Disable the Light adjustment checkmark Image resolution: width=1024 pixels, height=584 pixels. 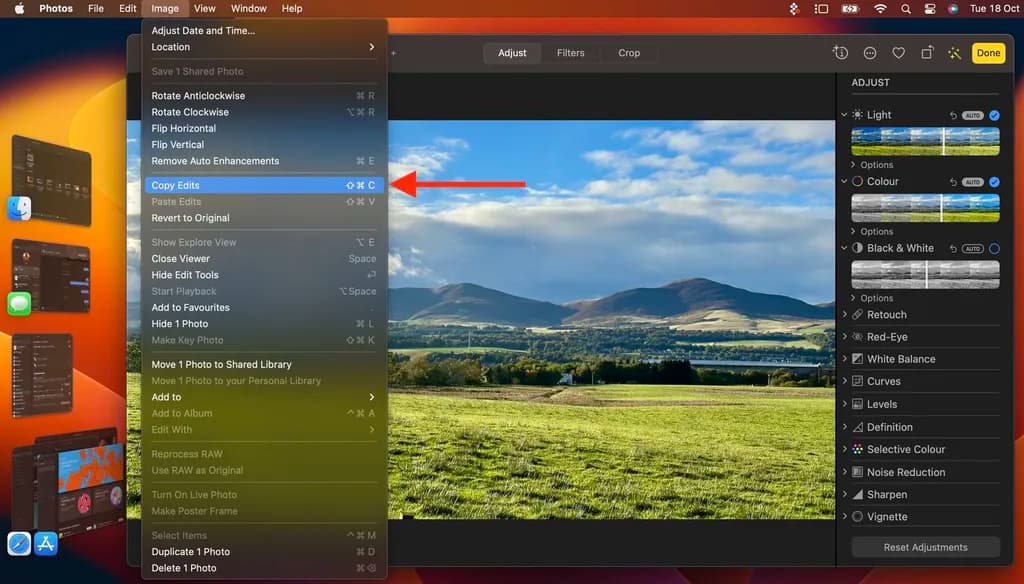coord(994,115)
